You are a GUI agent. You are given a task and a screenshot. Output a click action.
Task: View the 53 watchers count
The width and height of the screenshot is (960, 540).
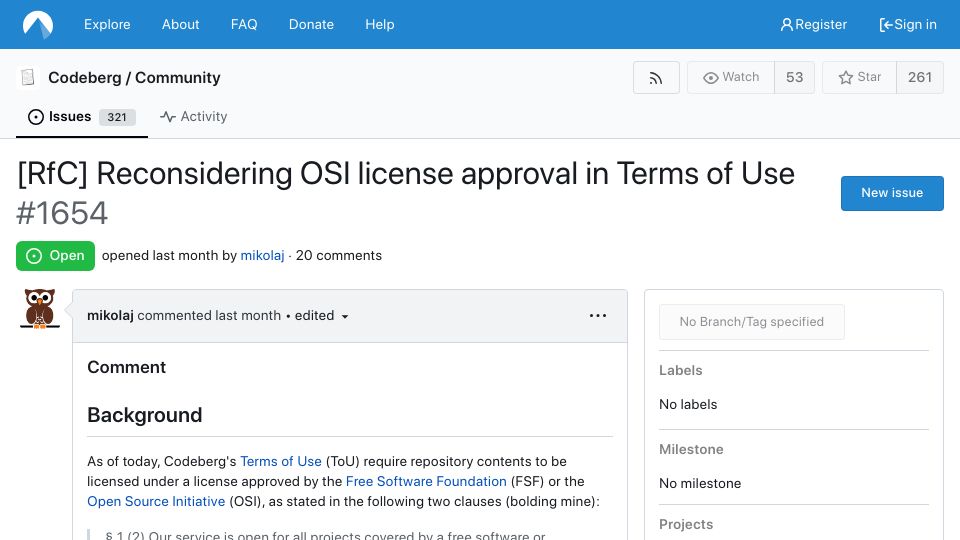tap(794, 78)
